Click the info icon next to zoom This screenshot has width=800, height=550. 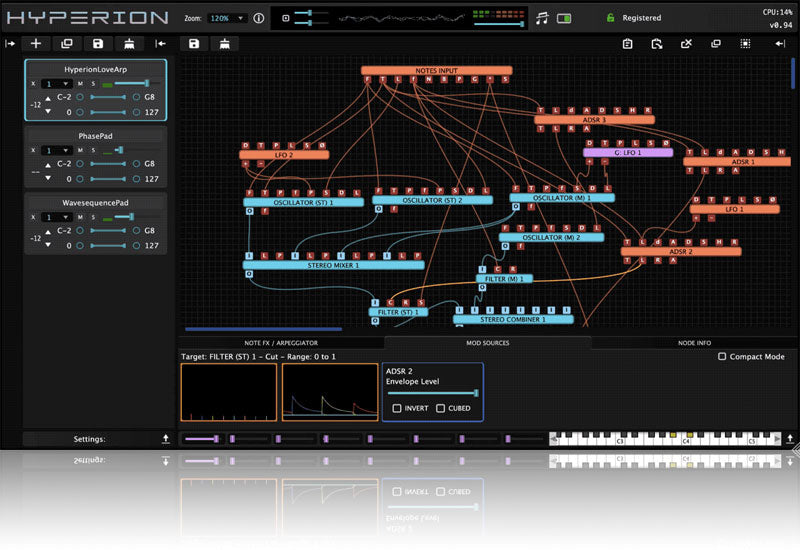[259, 18]
